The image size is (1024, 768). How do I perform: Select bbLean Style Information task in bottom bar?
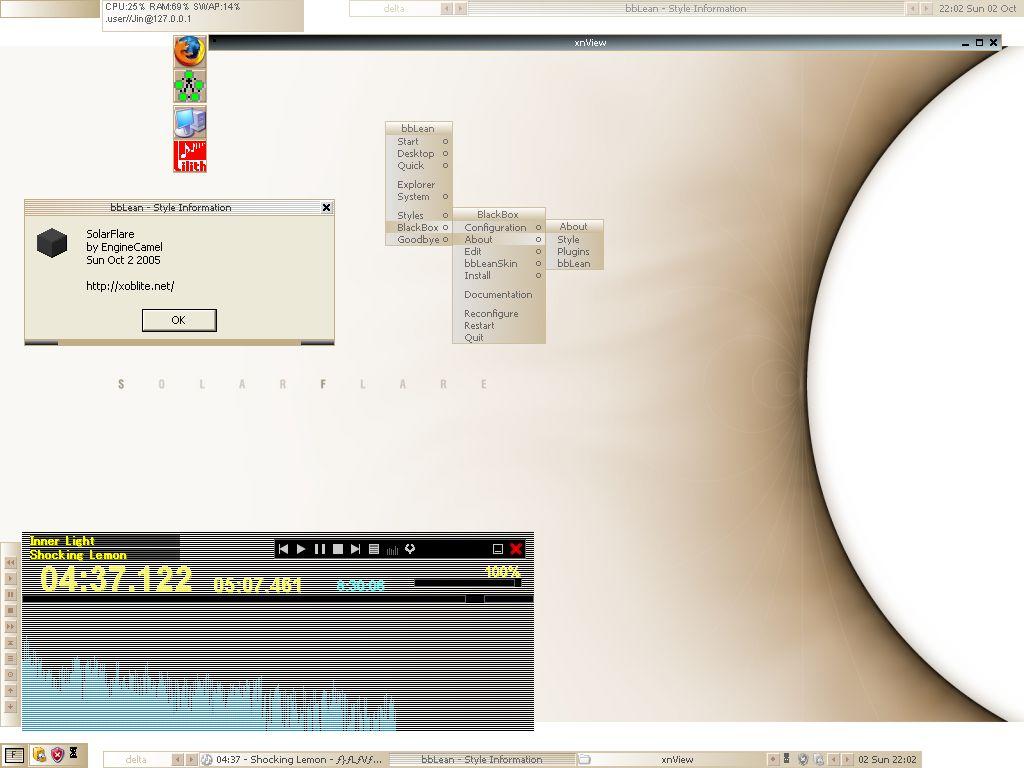(482, 760)
